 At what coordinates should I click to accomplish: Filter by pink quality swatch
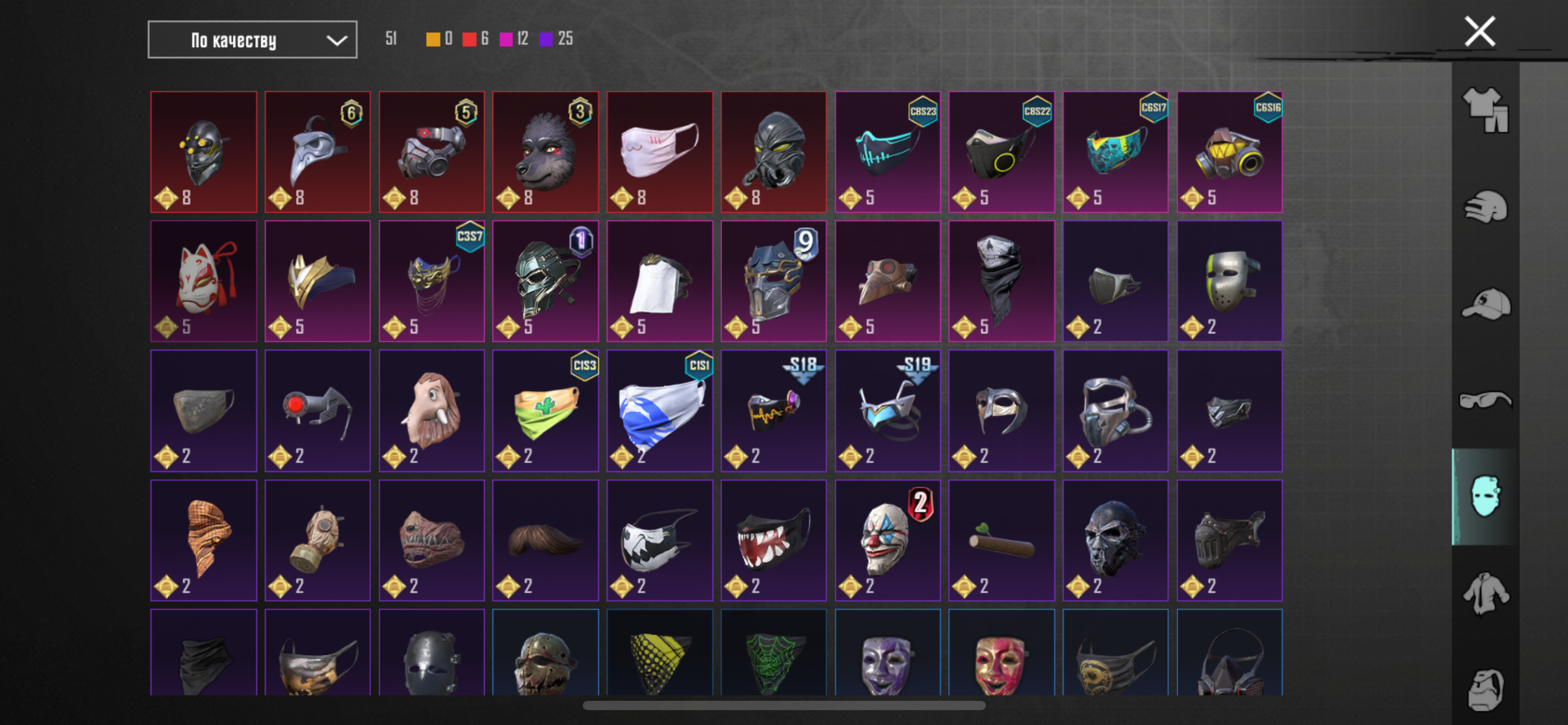click(506, 40)
